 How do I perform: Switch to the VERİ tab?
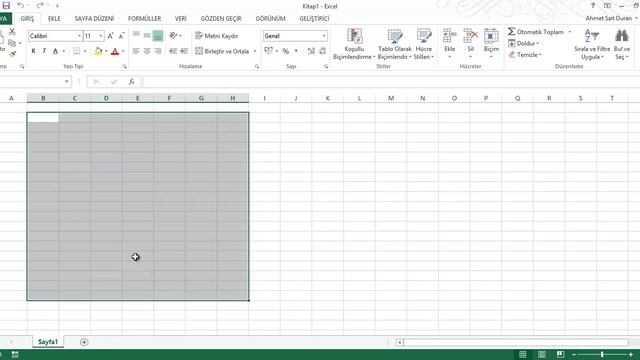click(181, 18)
